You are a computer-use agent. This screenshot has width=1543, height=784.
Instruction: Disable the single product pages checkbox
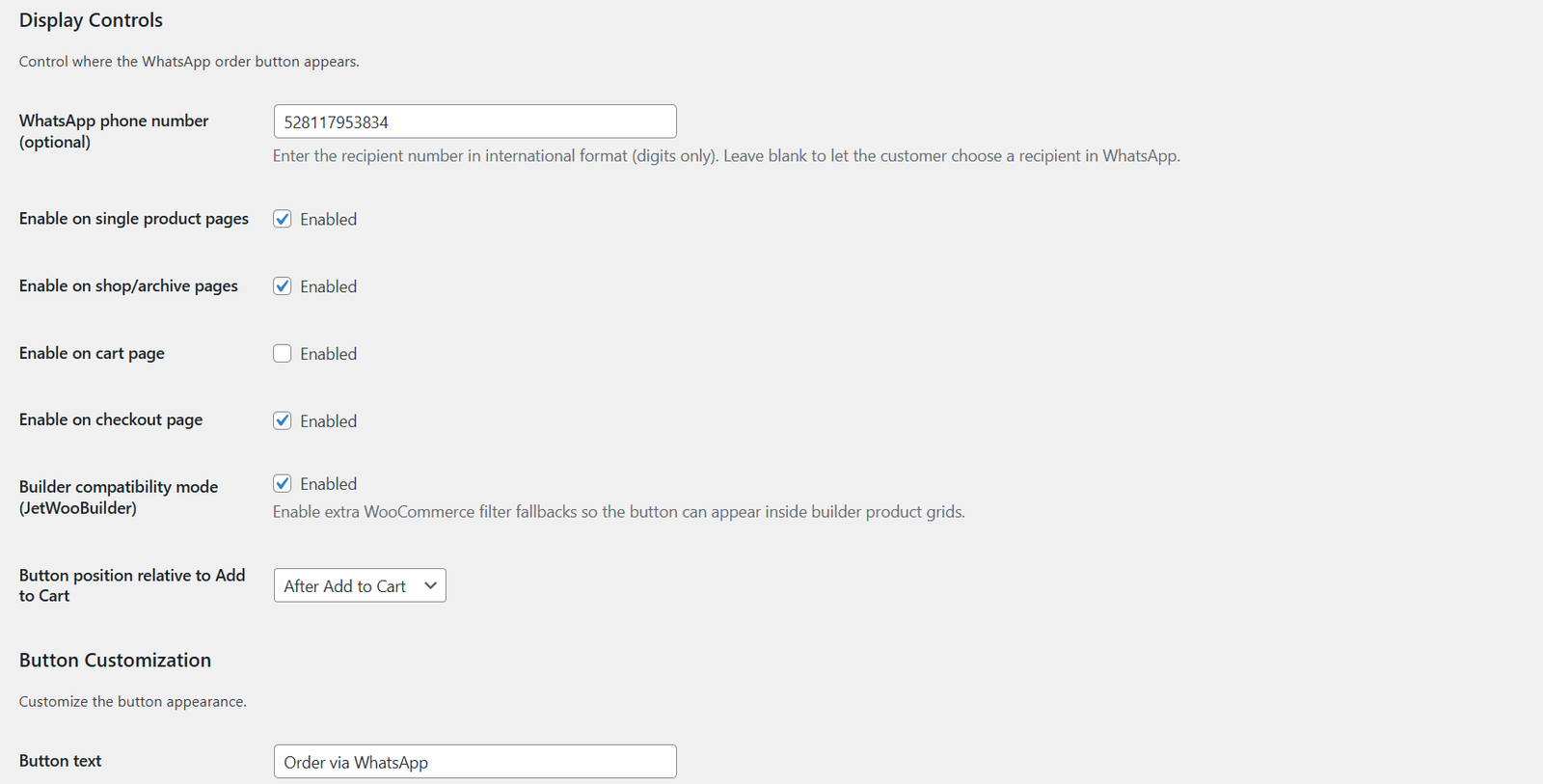(283, 219)
